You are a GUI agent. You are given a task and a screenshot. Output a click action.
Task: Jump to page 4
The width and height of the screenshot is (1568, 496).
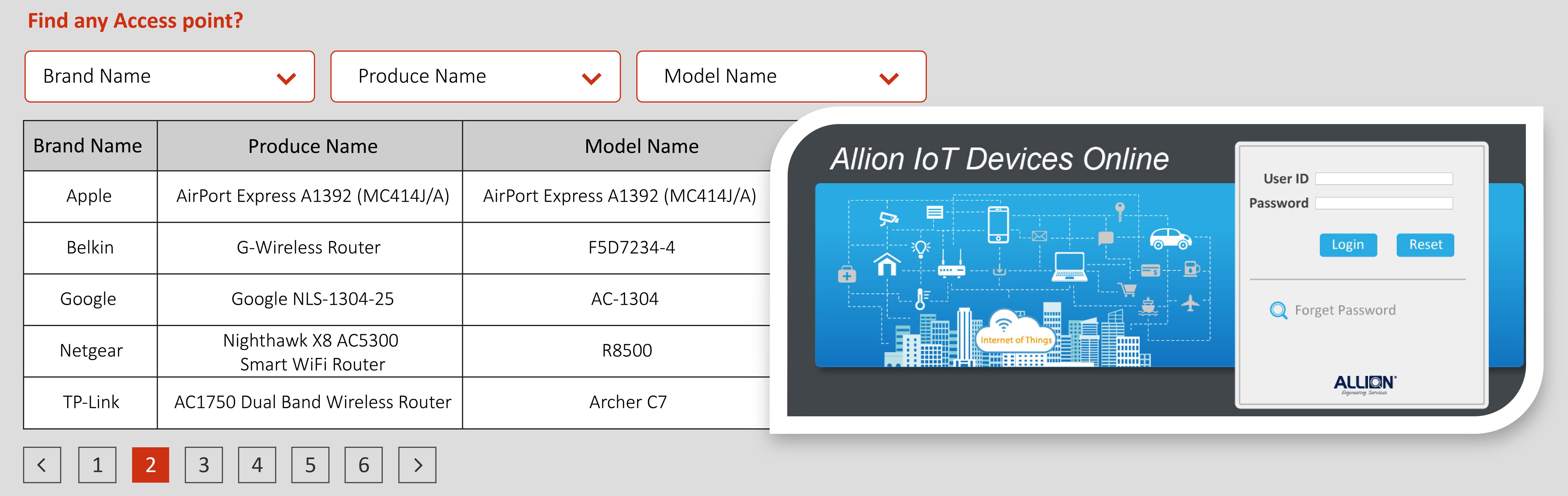(257, 465)
